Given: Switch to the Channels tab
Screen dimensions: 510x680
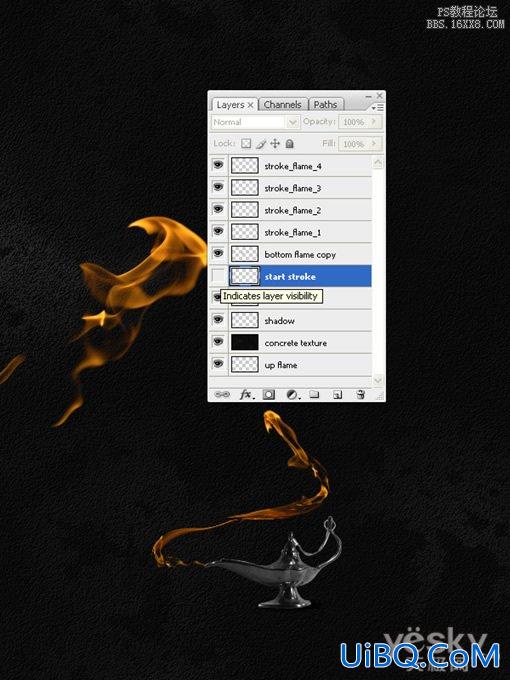Looking at the screenshot, I should pos(282,105).
